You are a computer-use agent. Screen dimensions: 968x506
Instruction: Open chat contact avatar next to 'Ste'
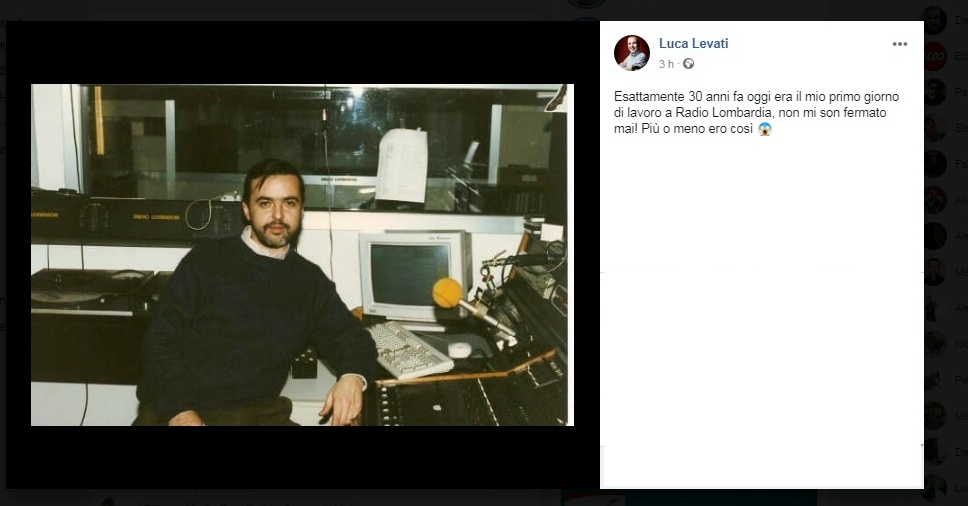(934, 128)
